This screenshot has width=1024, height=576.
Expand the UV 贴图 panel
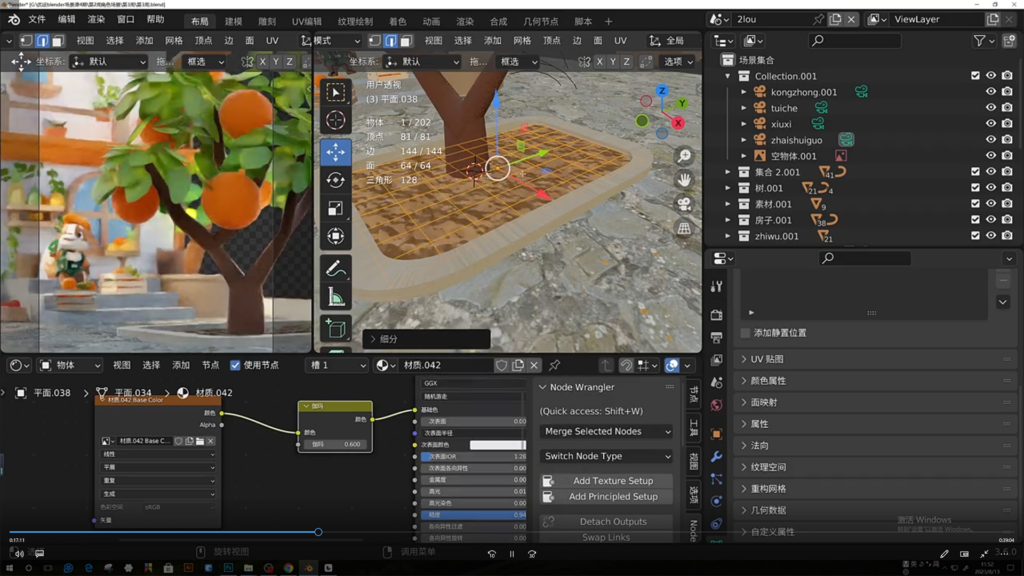767,359
